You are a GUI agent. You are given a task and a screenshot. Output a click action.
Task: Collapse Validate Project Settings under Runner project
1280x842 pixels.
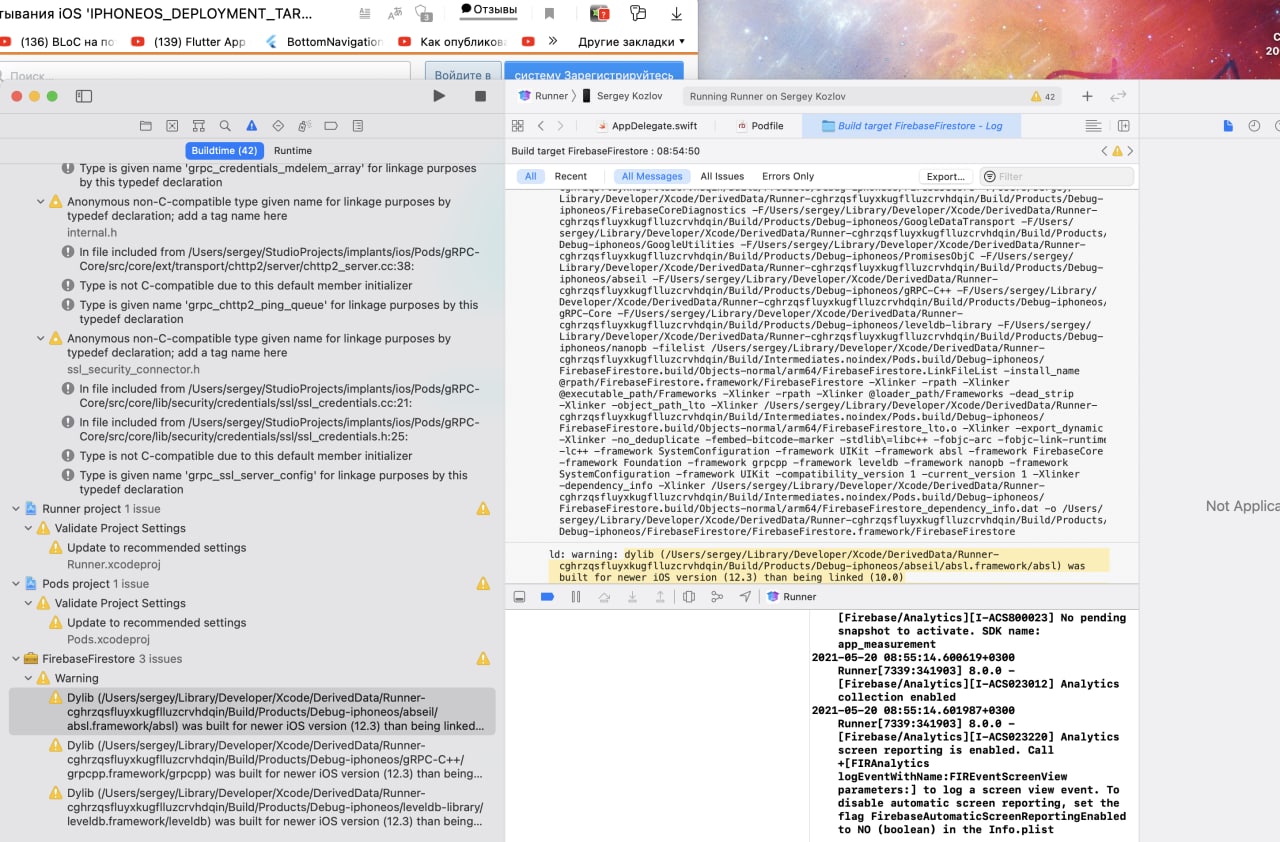[x=29, y=528]
